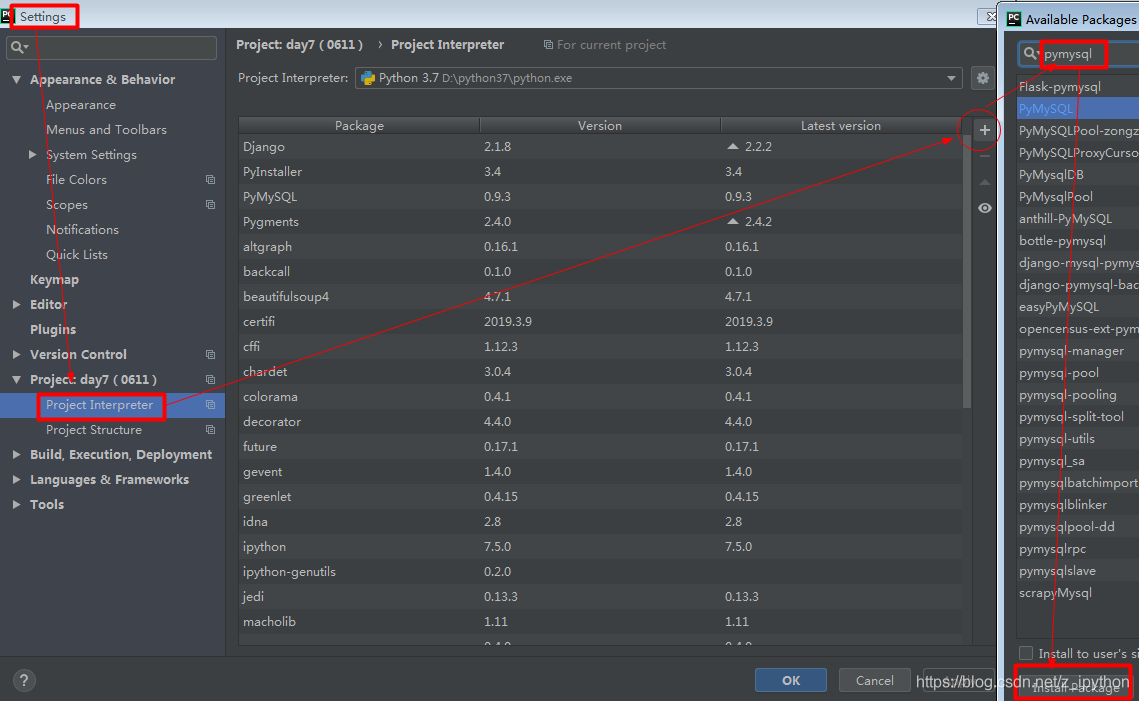Enable Install to user's site checkbox
Image resolution: width=1139 pixels, height=701 pixels.
[1026, 653]
